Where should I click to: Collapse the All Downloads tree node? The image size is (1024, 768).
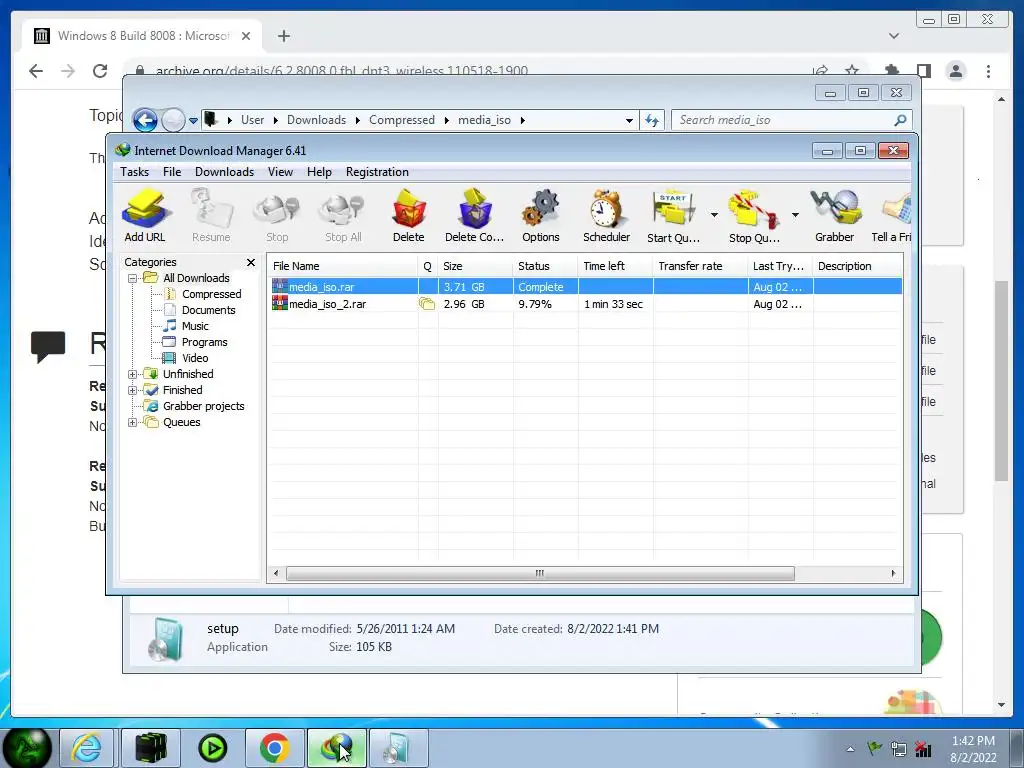(133, 278)
